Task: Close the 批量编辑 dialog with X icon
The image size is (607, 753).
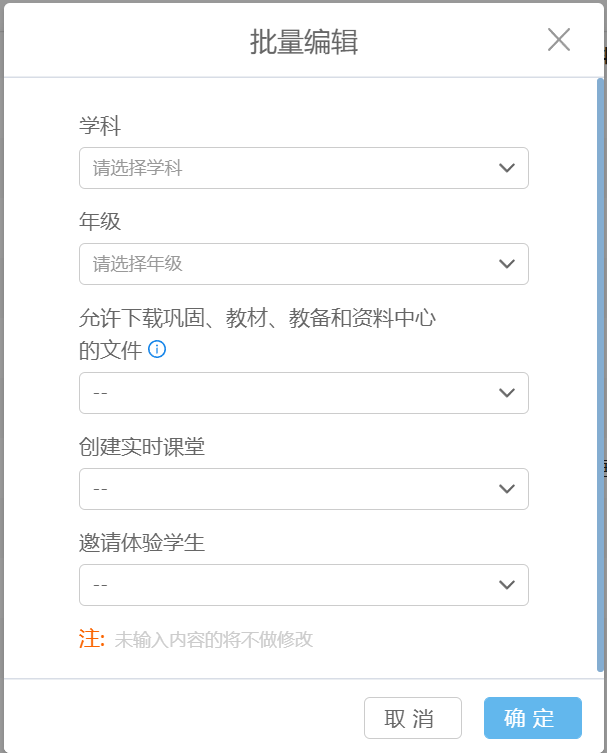Action: 559,39
